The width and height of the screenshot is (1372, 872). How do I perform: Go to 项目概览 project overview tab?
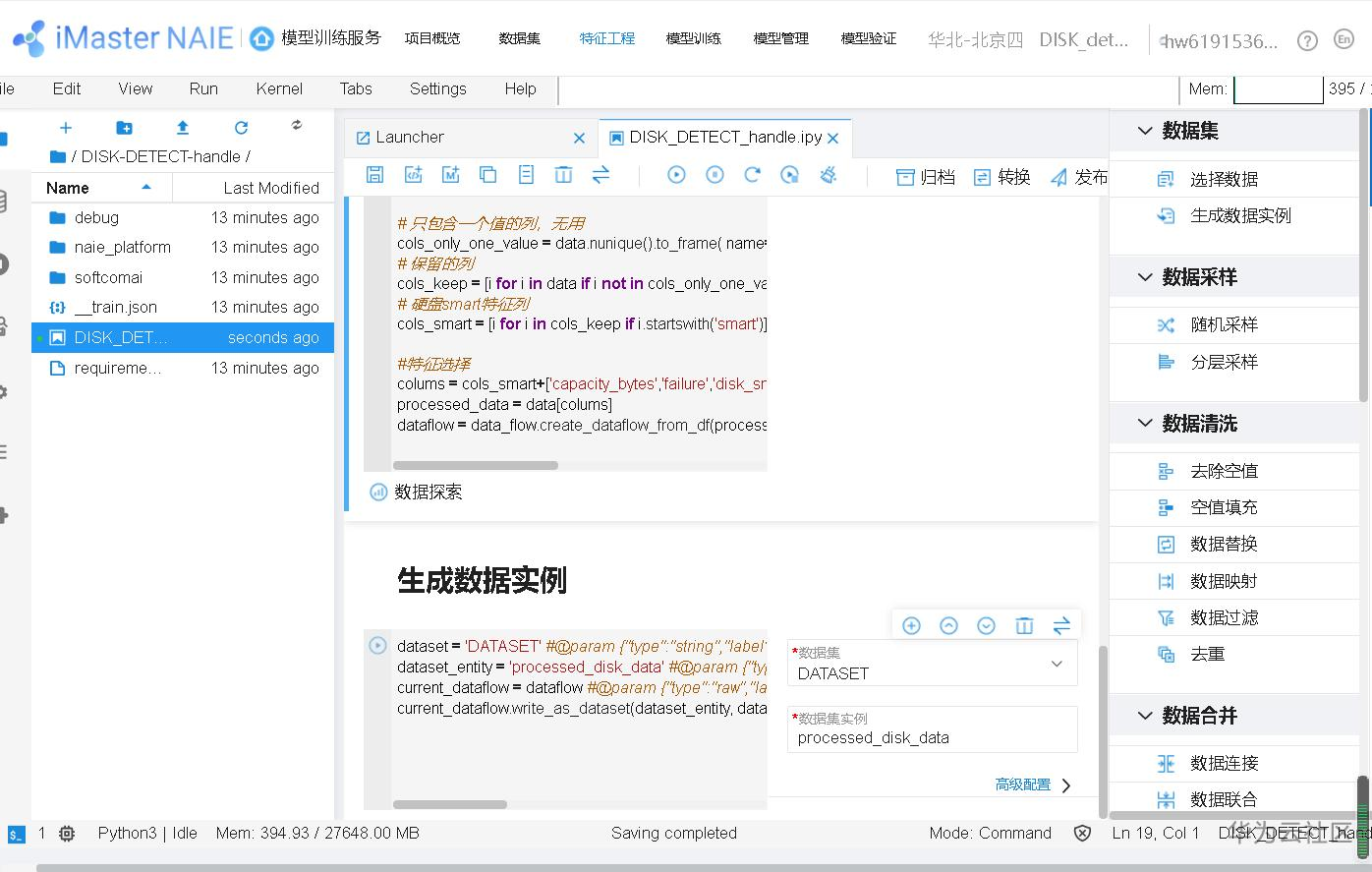tap(432, 38)
